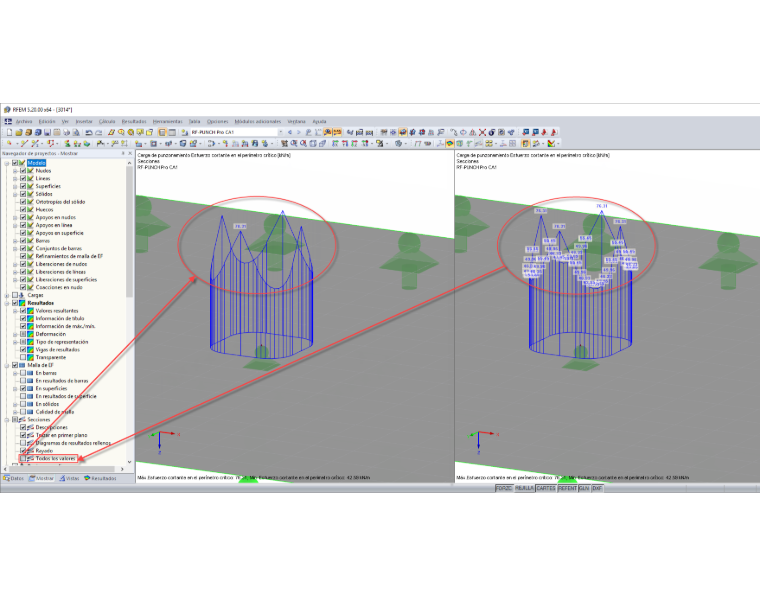Go to next load case arrow

point(299,132)
